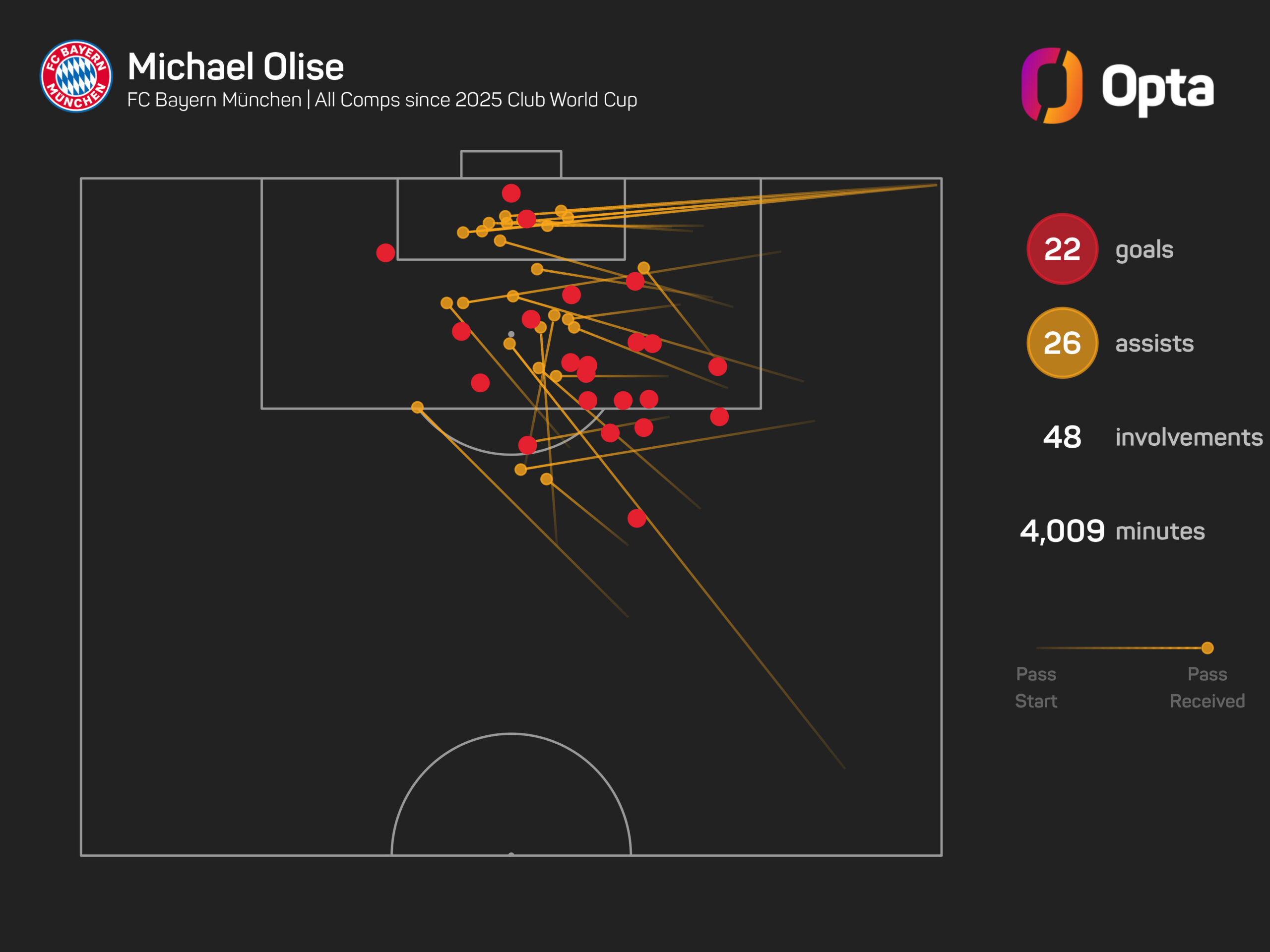Click the lowest red goal dot outside the box
The height and width of the screenshot is (952, 1270).
pyautogui.click(x=636, y=518)
